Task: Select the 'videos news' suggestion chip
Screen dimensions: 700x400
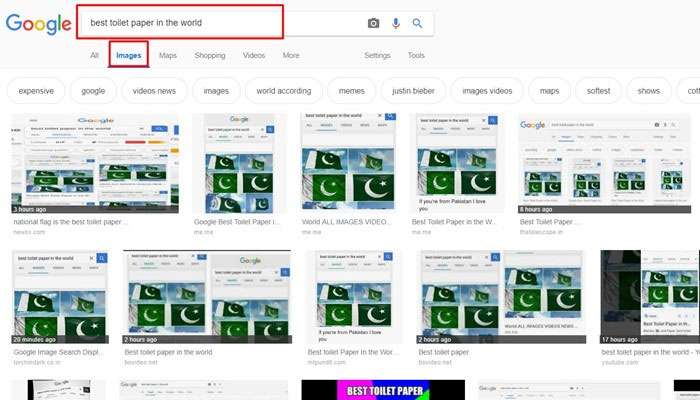Action: (x=154, y=91)
